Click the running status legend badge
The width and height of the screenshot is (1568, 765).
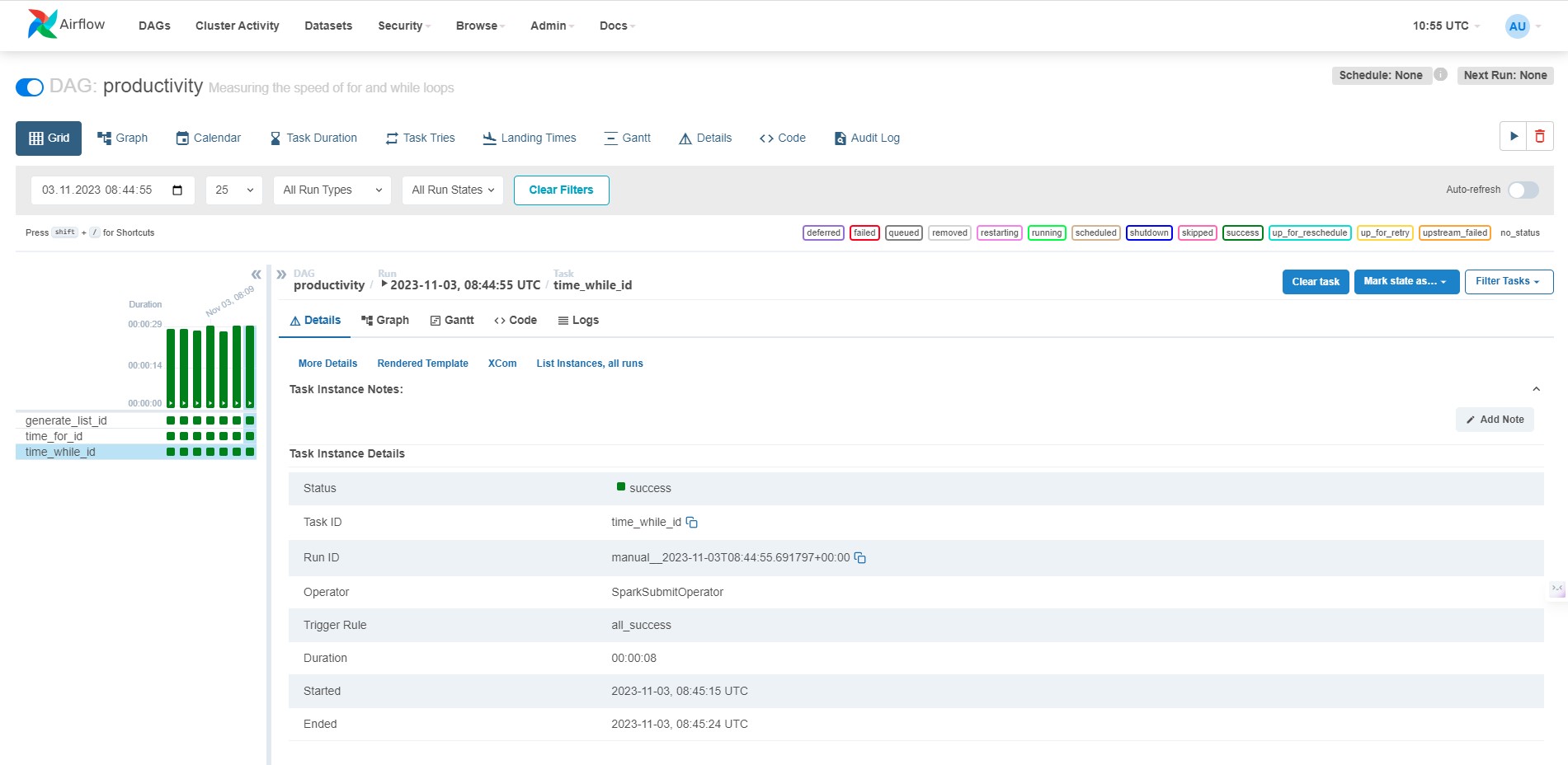click(1047, 233)
